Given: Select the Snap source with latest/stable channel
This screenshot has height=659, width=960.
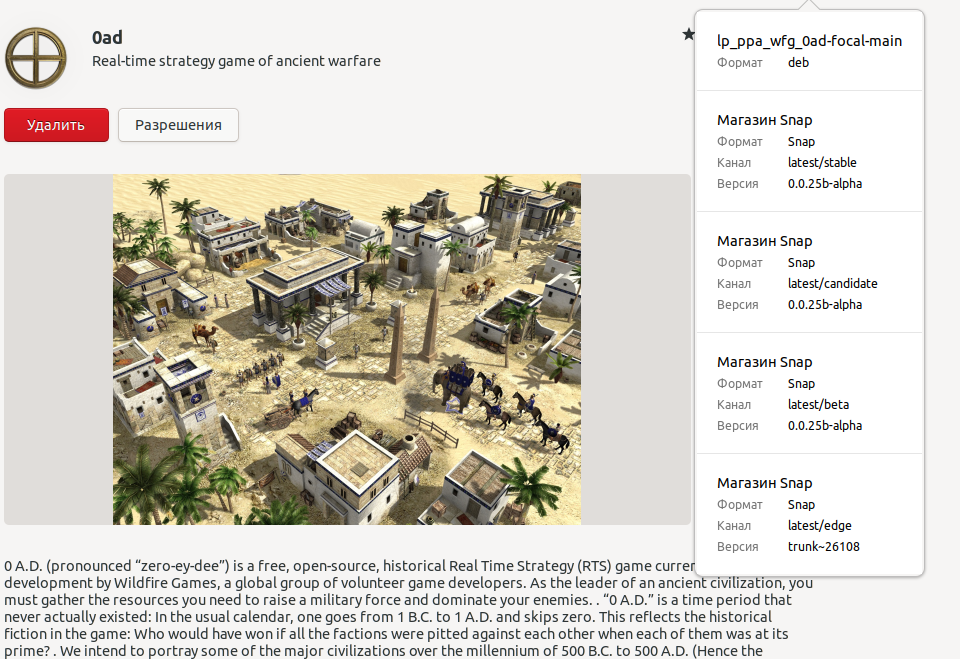Looking at the screenshot, I should tap(809, 151).
